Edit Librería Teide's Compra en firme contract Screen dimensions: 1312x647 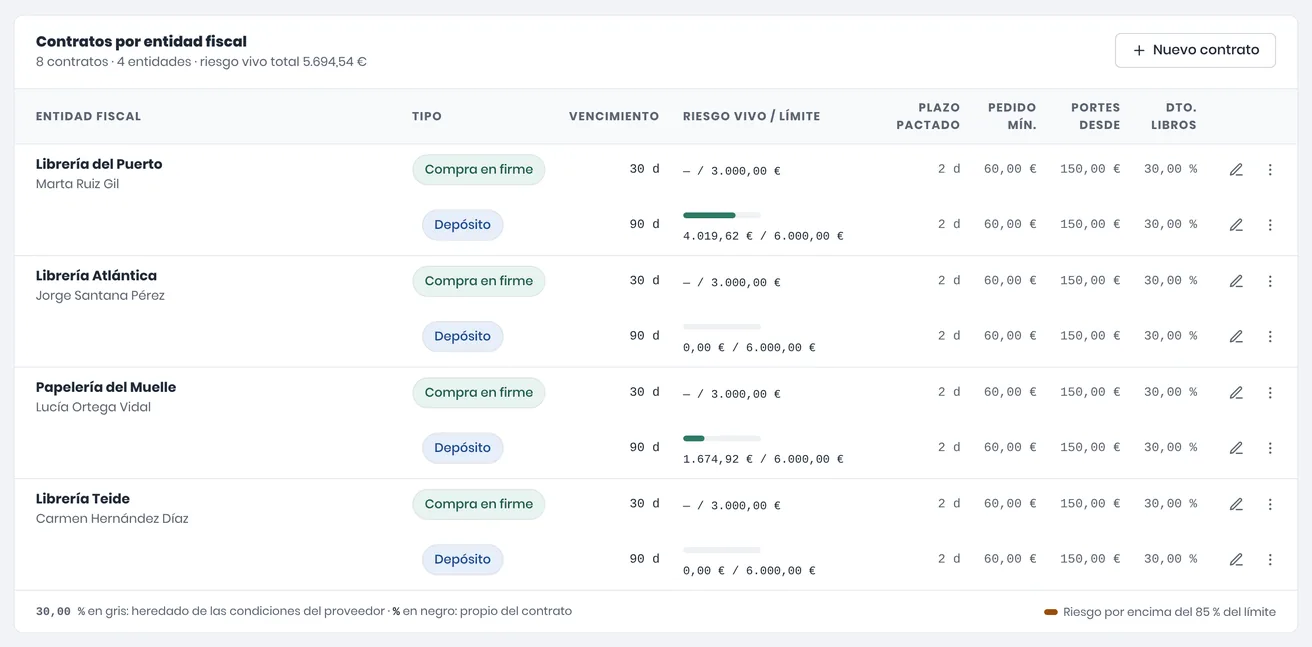(x=1236, y=504)
